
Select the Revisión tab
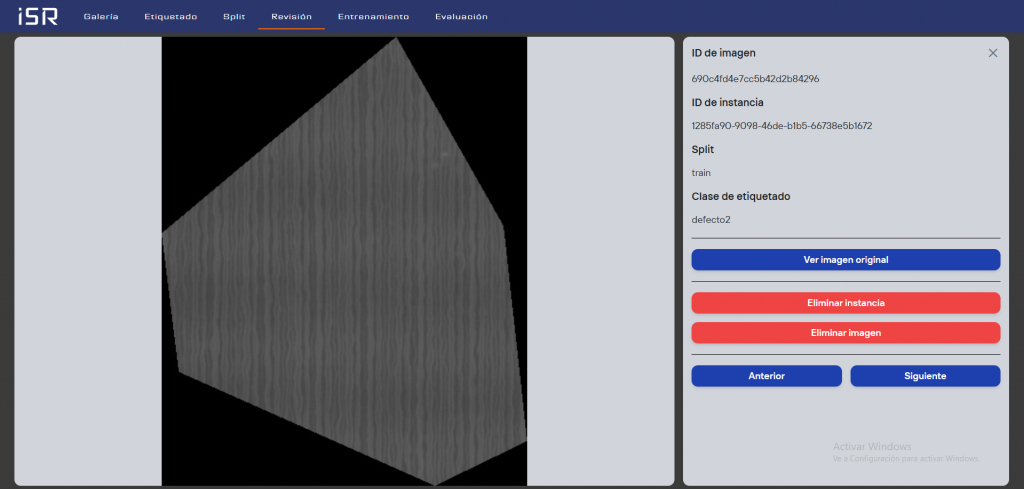coord(291,17)
